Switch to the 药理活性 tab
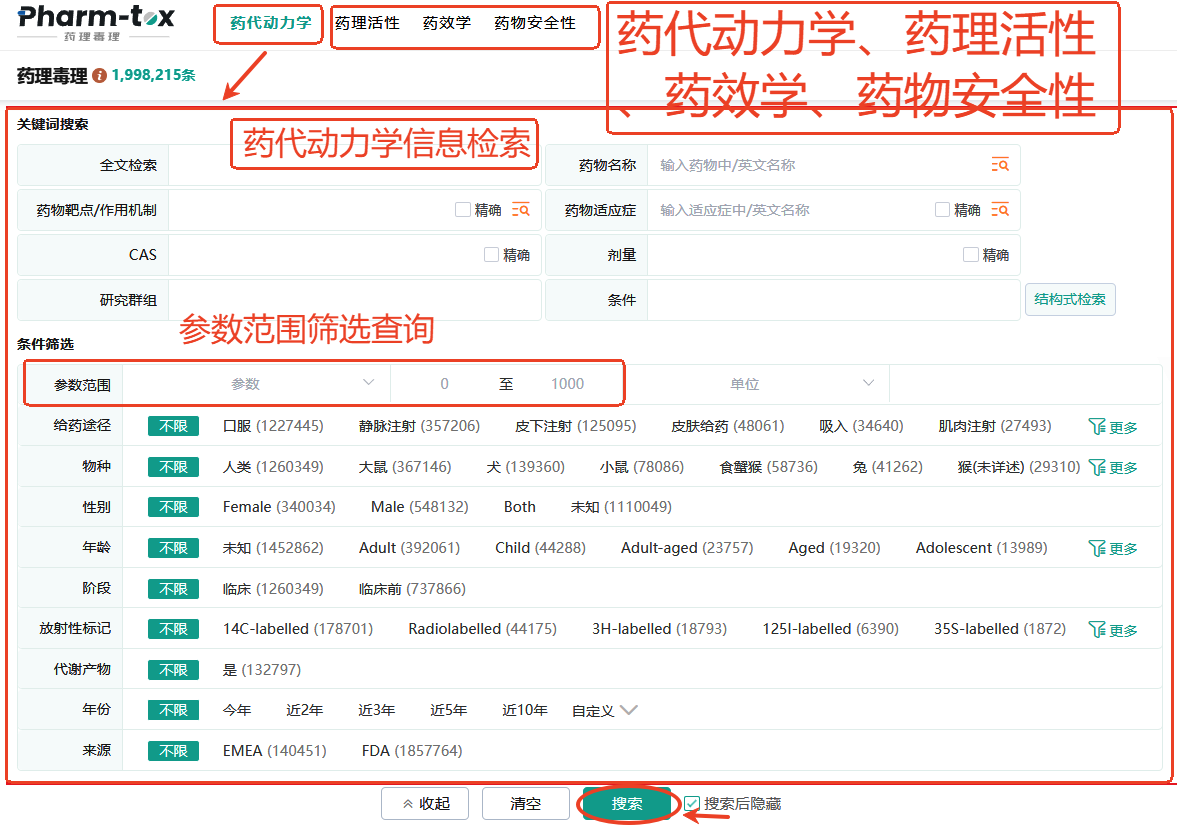 (x=367, y=23)
